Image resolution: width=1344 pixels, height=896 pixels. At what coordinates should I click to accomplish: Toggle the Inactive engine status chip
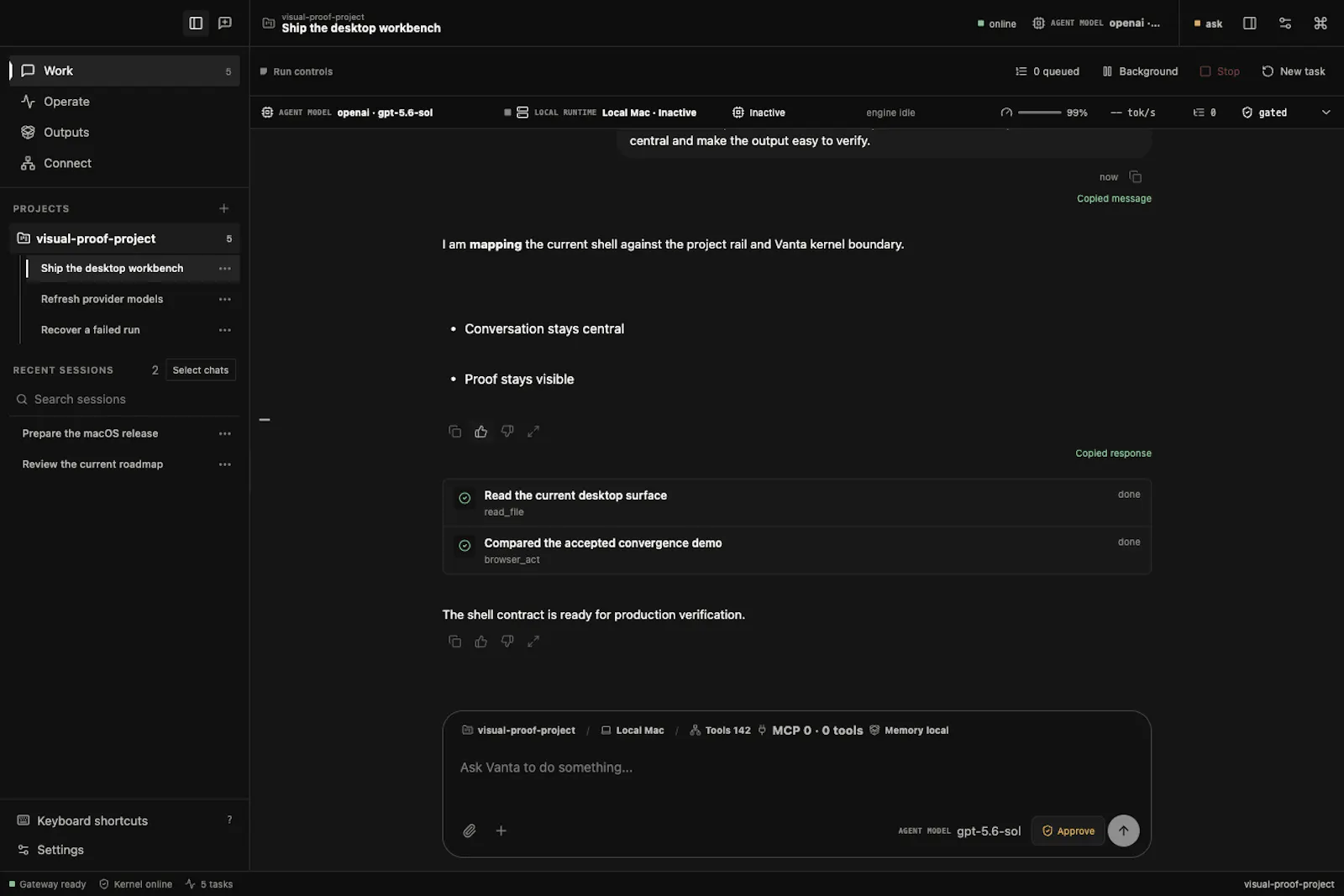pyautogui.click(x=759, y=113)
